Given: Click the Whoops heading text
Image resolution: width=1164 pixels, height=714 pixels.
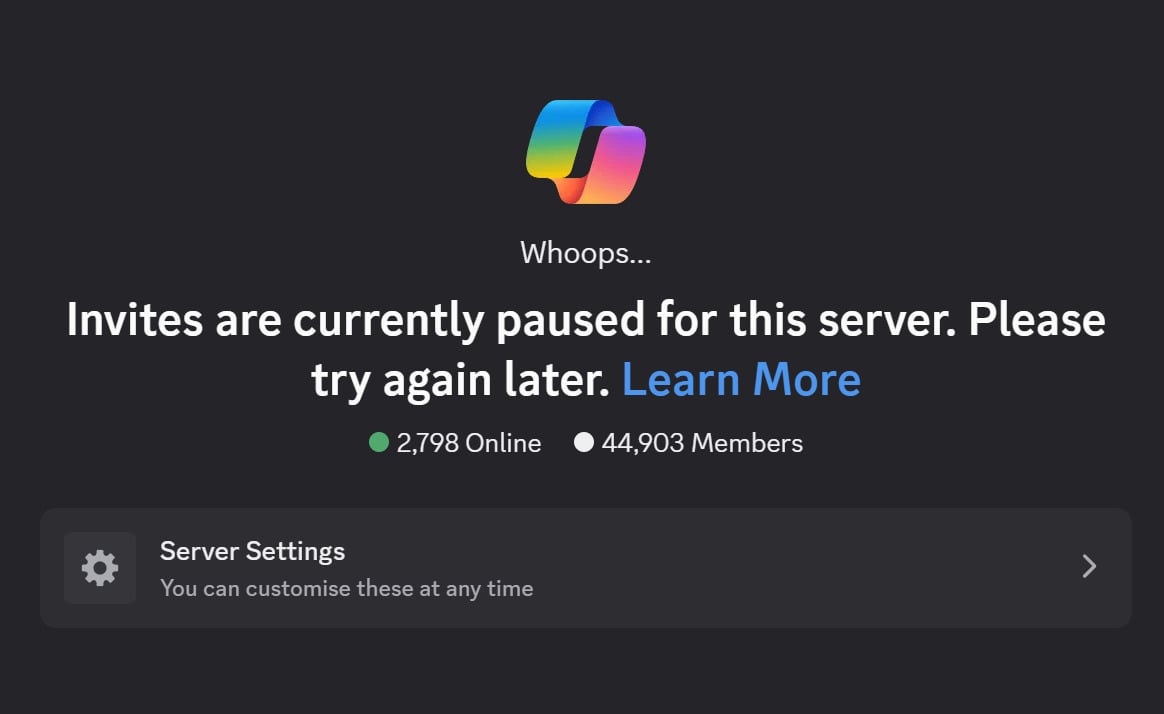Looking at the screenshot, I should pos(585,253).
